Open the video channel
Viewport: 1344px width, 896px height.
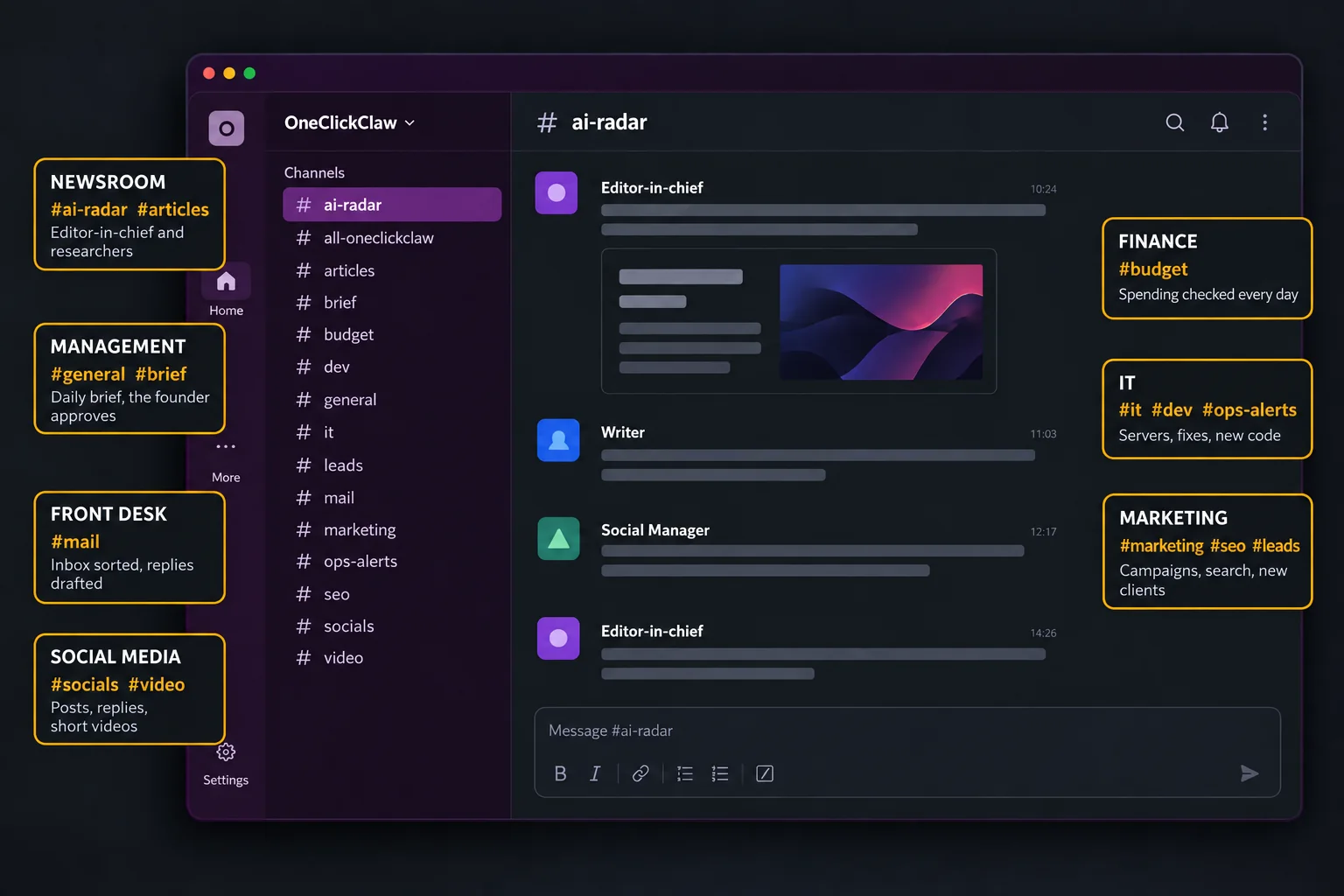[392, 658]
